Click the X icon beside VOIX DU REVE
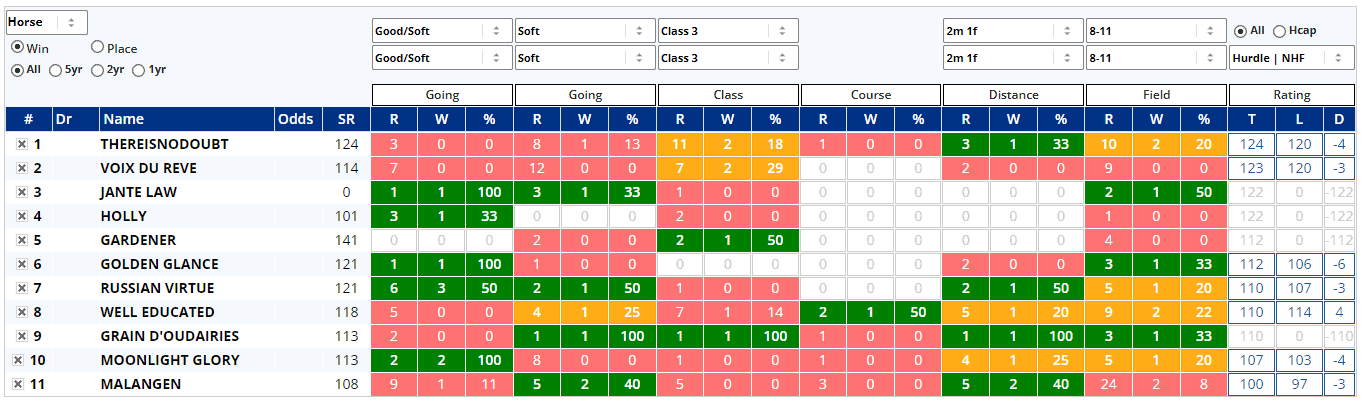The width and height of the screenshot is (1365, 402). (21, 168)
